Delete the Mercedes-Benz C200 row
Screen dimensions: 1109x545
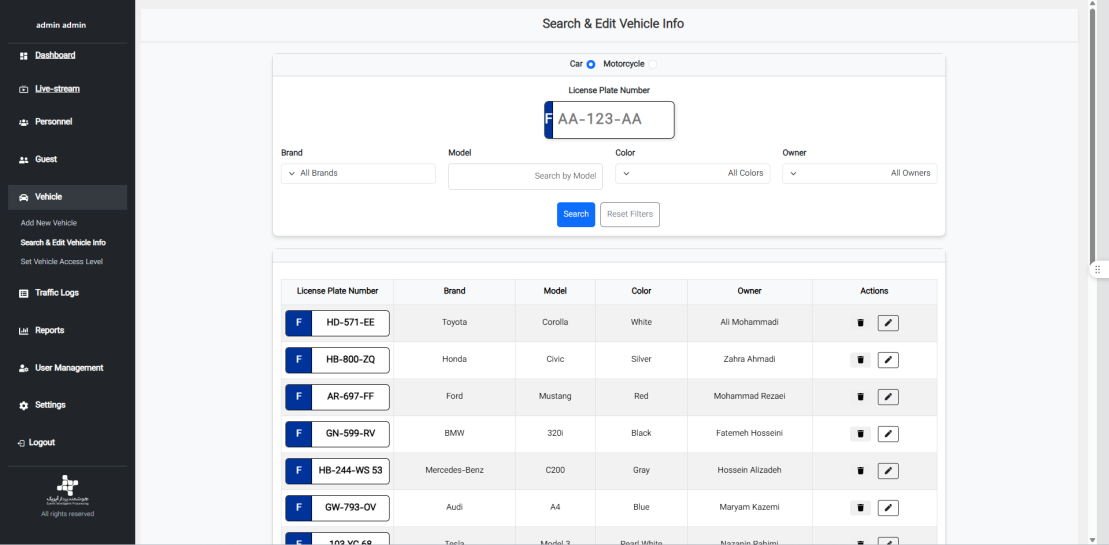860,471
